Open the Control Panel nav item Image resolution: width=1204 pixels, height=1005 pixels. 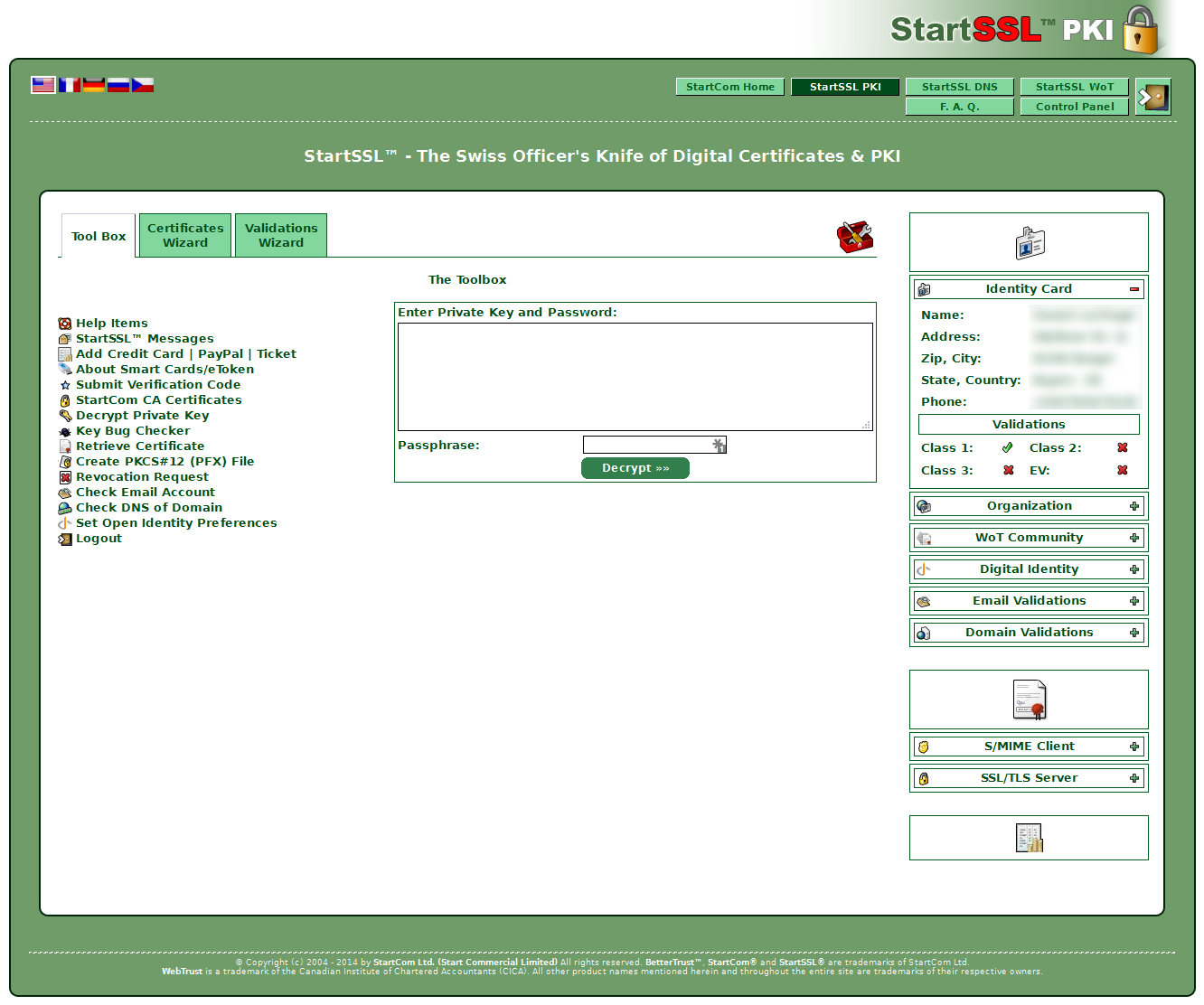[x=1075, y=107]
